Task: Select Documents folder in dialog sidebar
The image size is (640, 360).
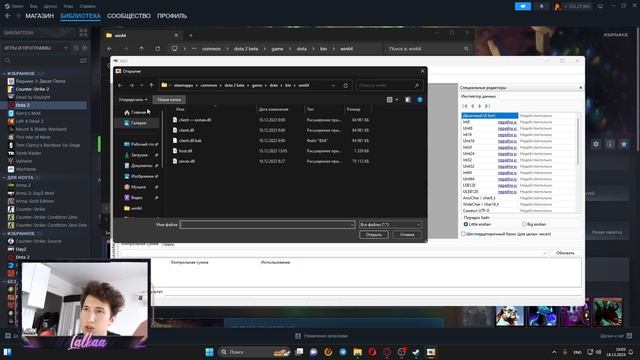Action: coord(141,166)
